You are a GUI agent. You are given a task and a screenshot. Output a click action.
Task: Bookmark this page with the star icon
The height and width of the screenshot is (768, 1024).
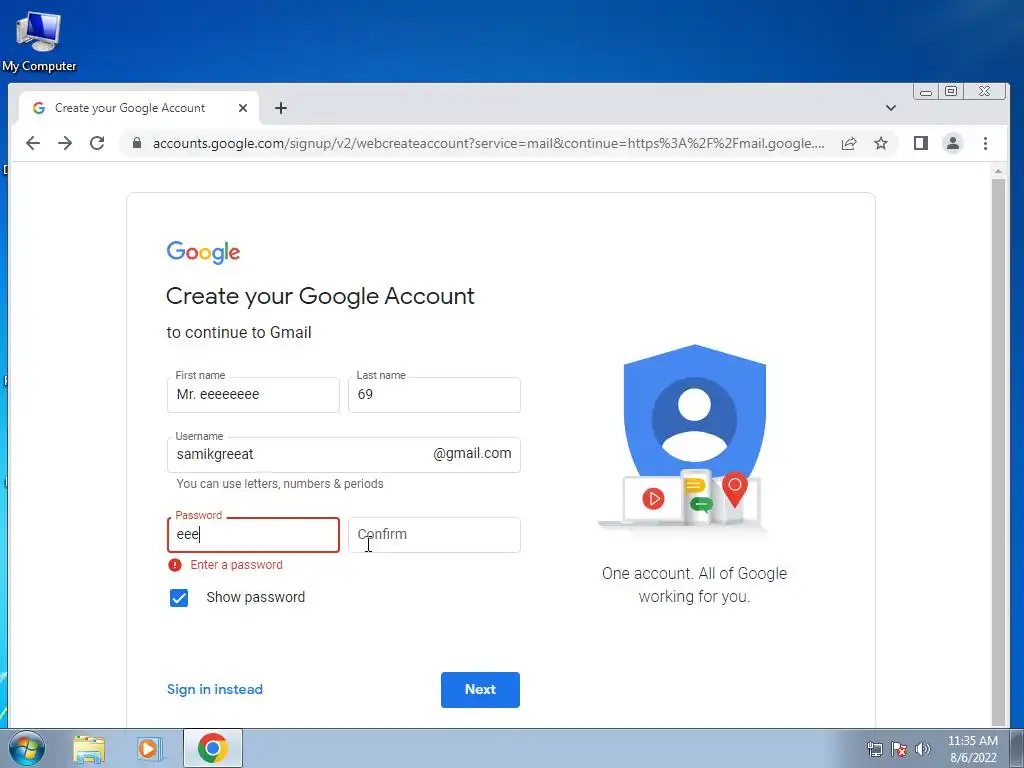click(880, 143)
